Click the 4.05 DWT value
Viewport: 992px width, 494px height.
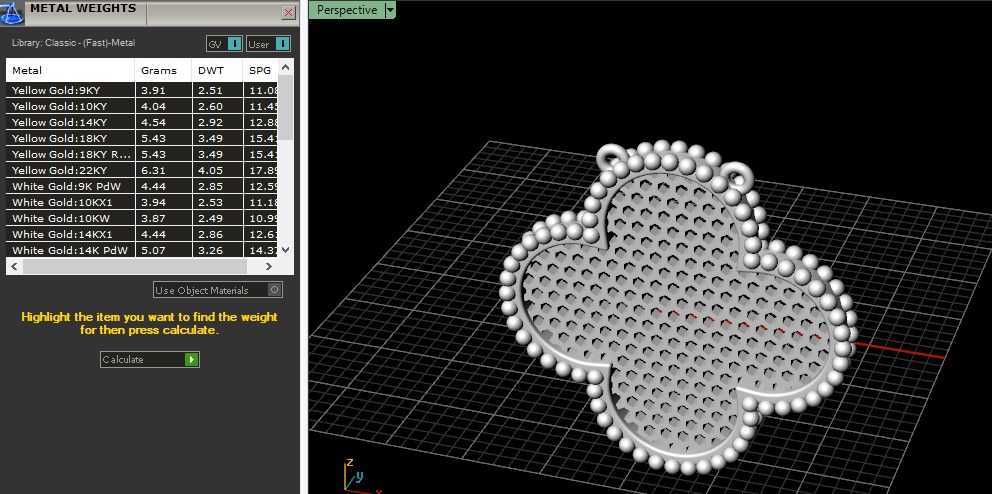coord(210,170)
